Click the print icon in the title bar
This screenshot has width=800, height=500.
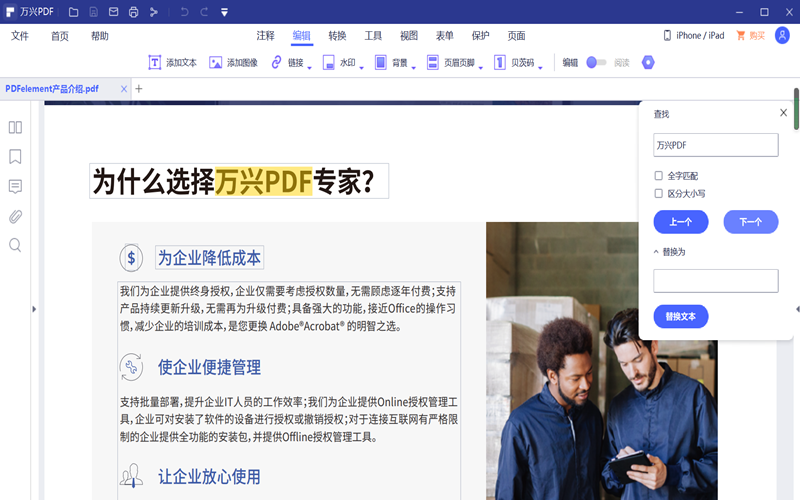(x=133, y=12)
